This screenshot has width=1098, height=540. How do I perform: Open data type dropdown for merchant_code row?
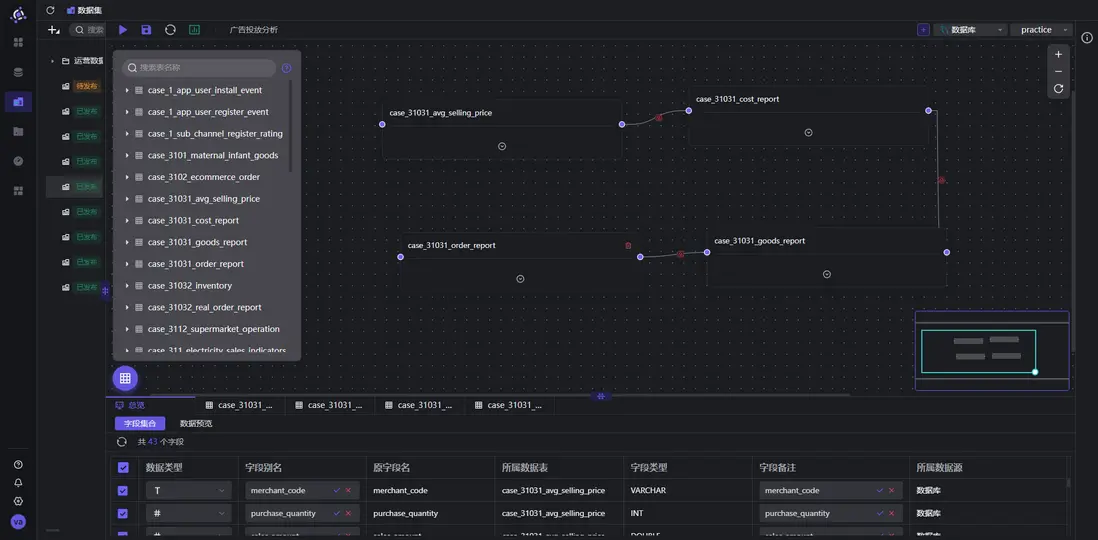coord(188,490)
